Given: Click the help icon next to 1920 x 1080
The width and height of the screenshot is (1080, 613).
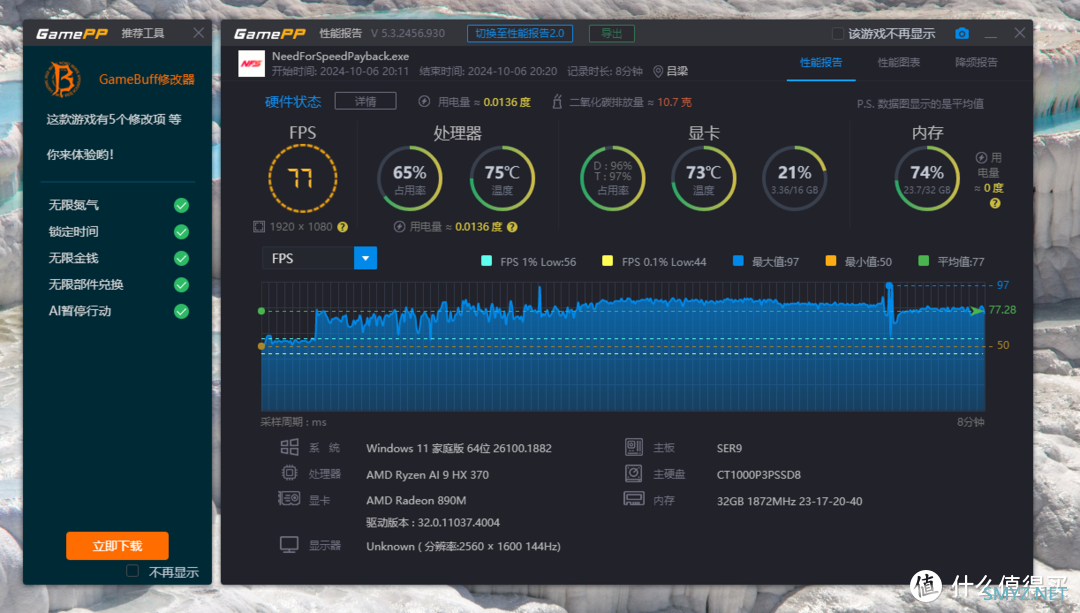Looking at the screenshot, I should [x=342, y=227].
